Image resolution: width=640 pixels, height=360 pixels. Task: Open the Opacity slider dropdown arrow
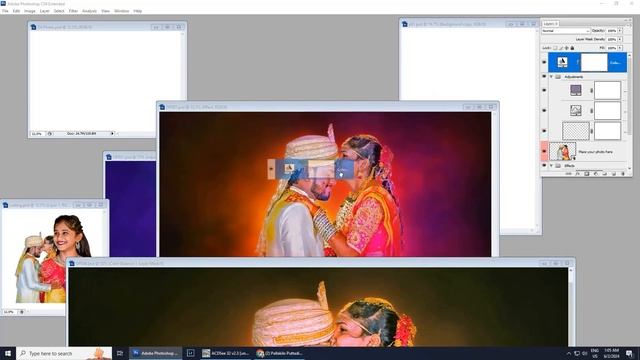(620, 31)
